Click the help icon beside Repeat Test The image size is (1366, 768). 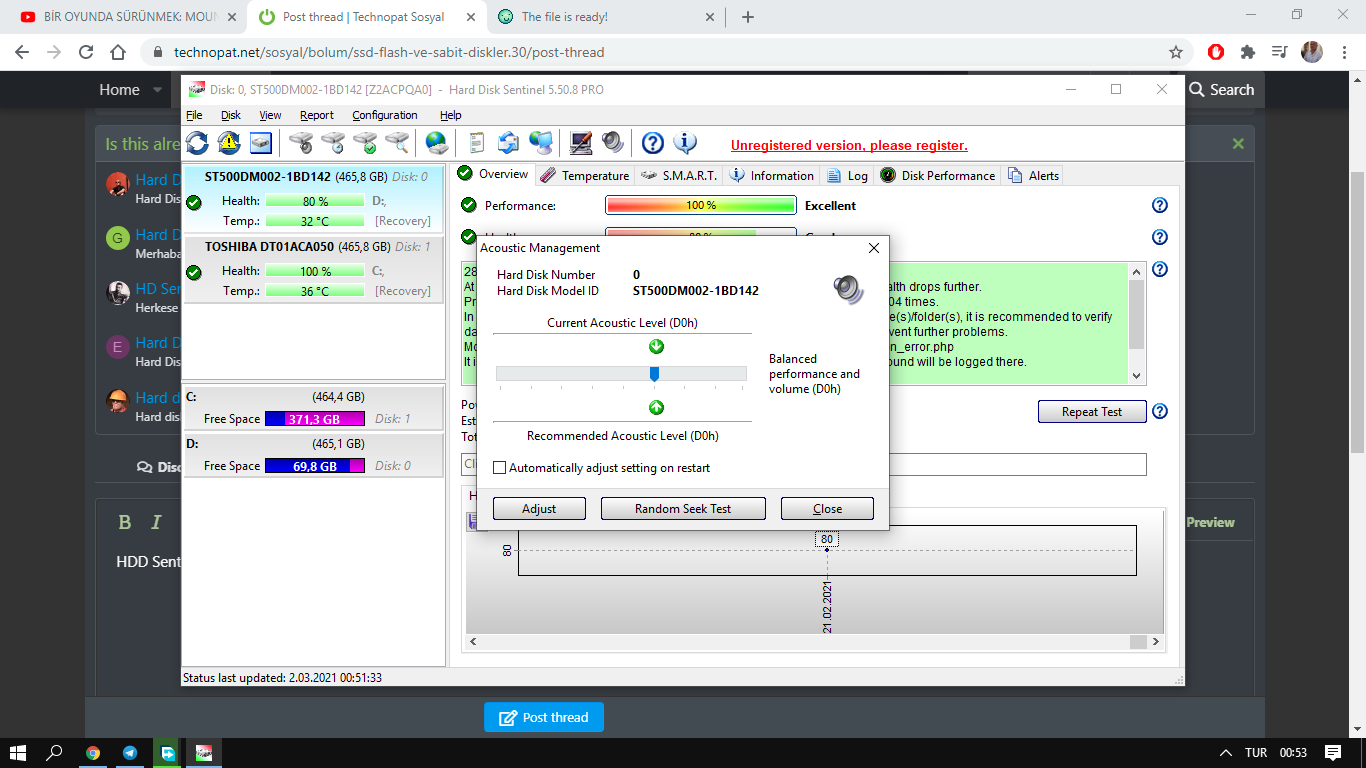1160,411
